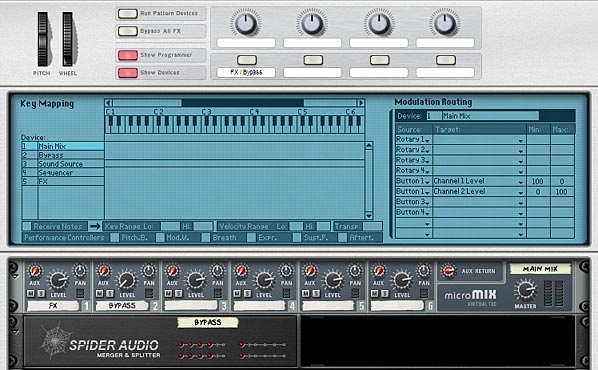The height and width of the screenshot is (370, 598).
Task: Click Min value 100 for Channel 1 Level
Action: [x=538, y=181]
